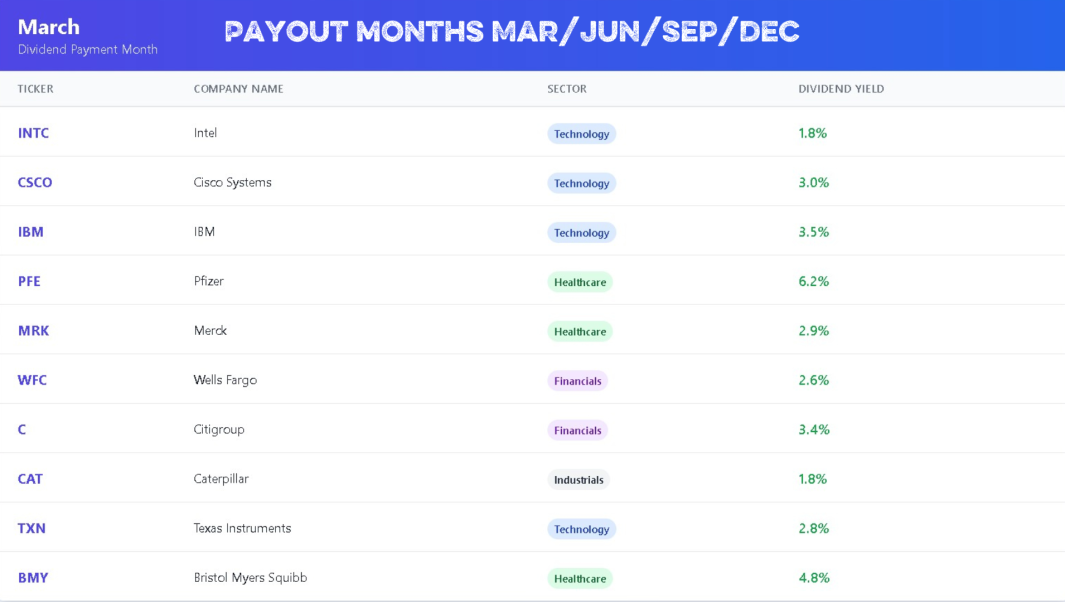Sort by the Sector column header

567,89
